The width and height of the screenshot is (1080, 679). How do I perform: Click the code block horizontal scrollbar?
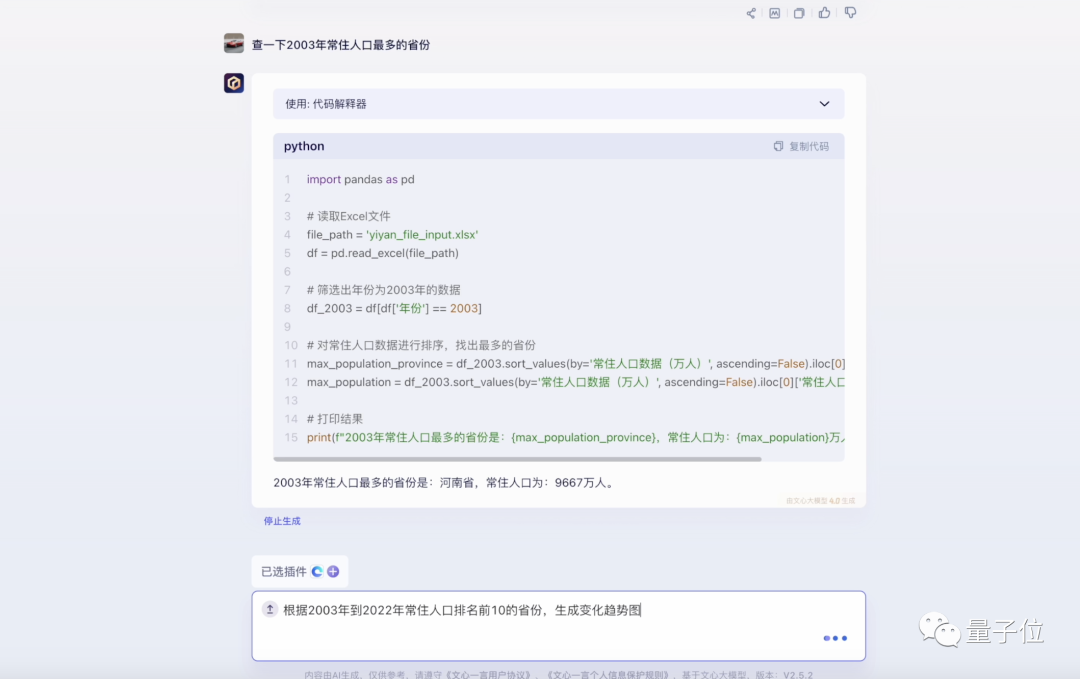520,459
